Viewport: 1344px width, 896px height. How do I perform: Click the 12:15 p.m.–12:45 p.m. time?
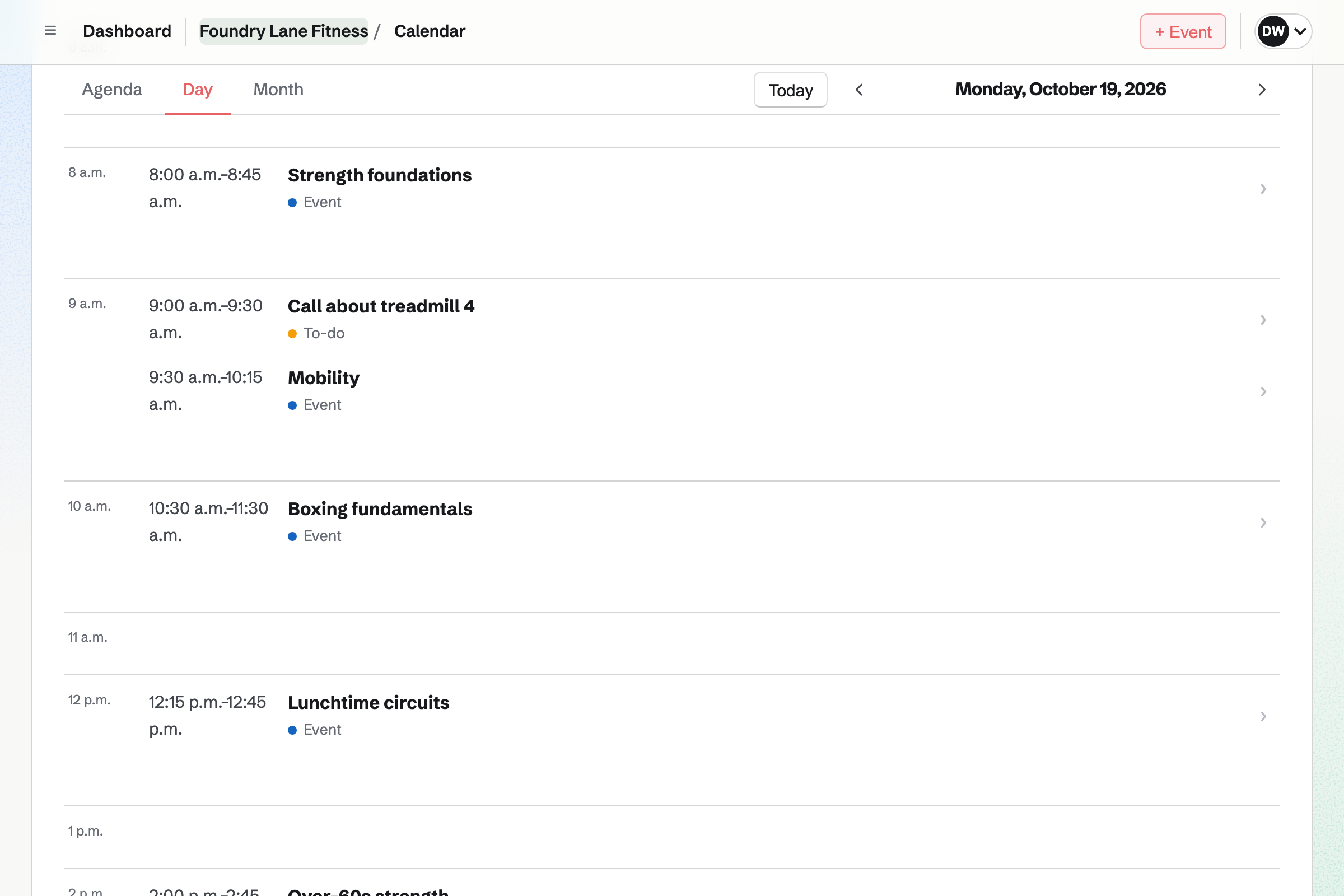pos(207,716)
